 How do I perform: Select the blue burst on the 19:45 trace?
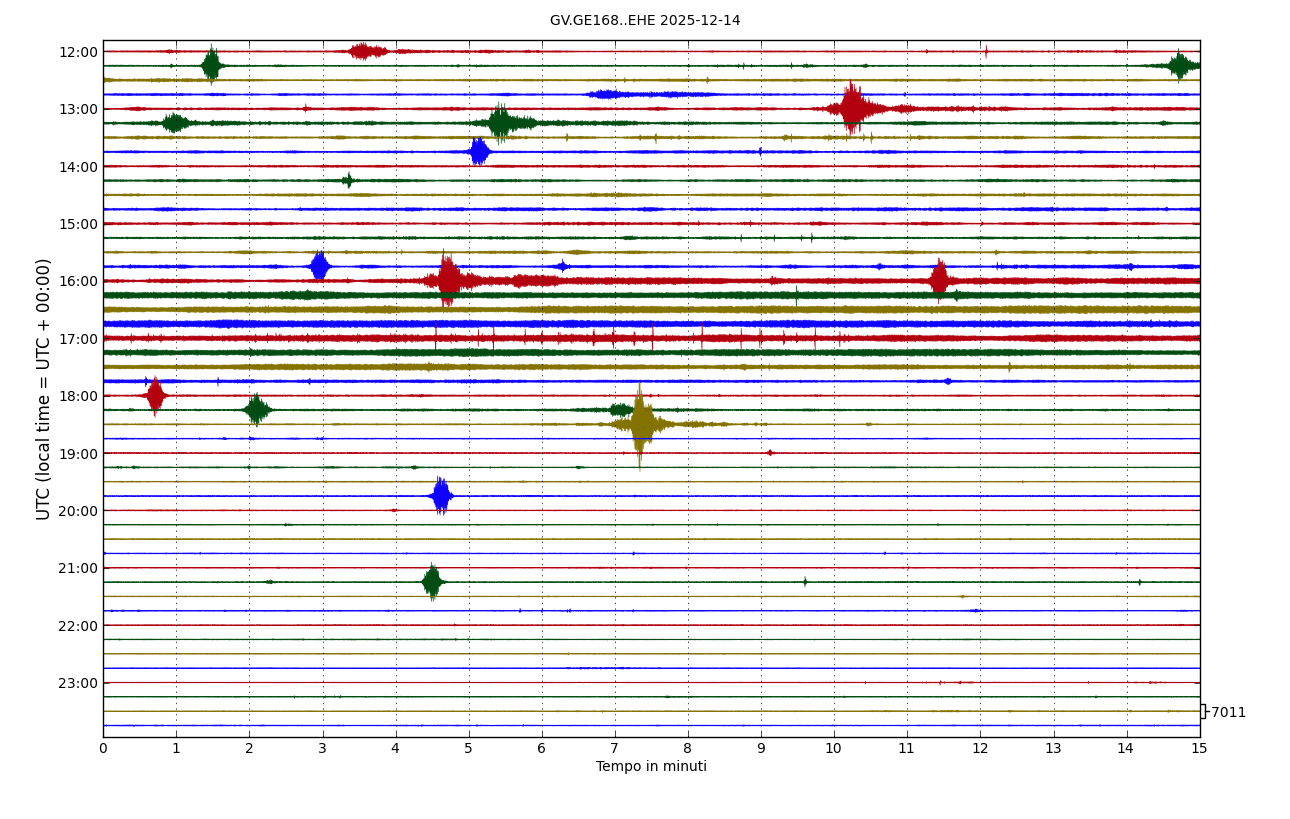(441, 496)
